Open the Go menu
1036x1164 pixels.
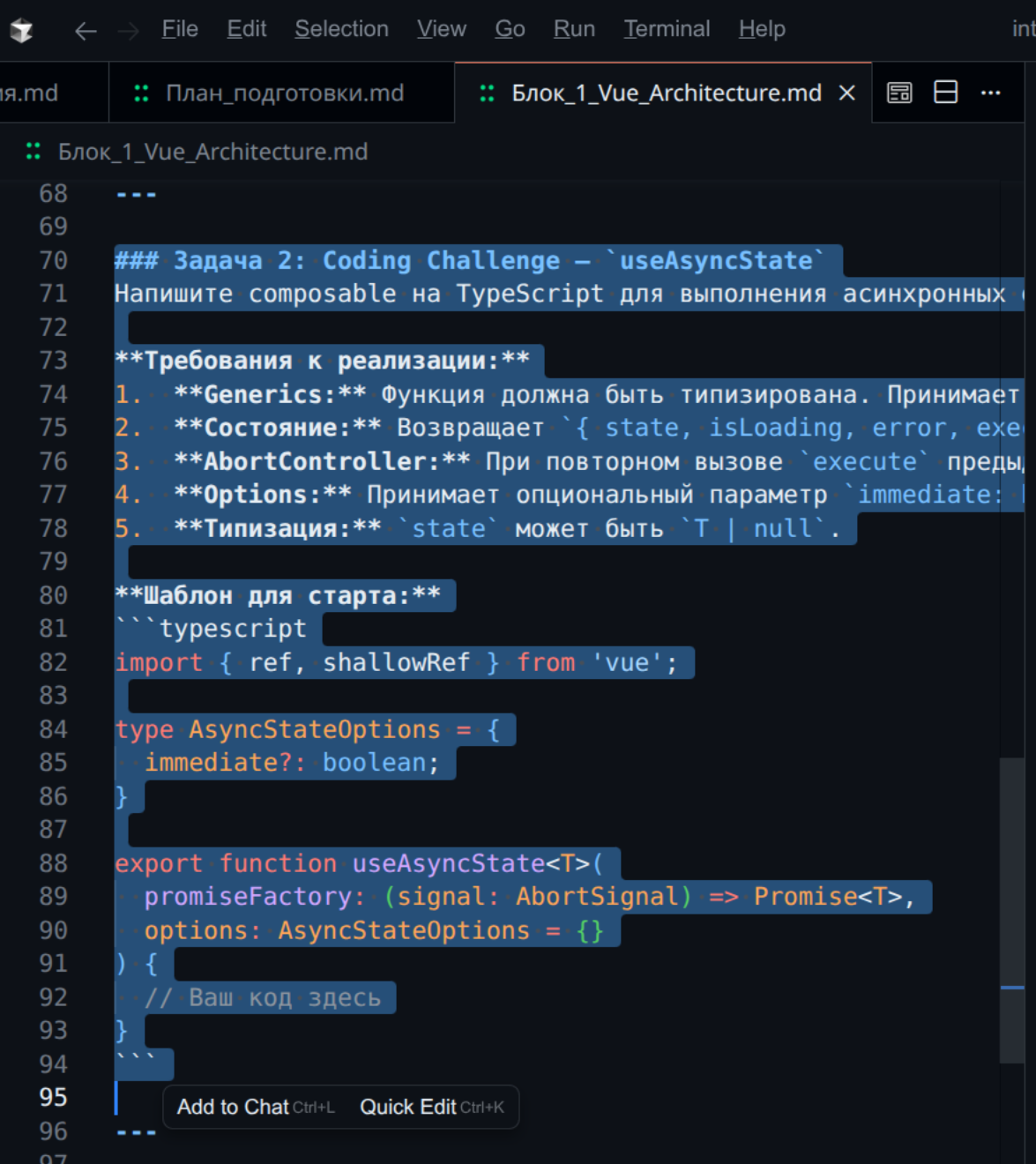tap(510, 29)
